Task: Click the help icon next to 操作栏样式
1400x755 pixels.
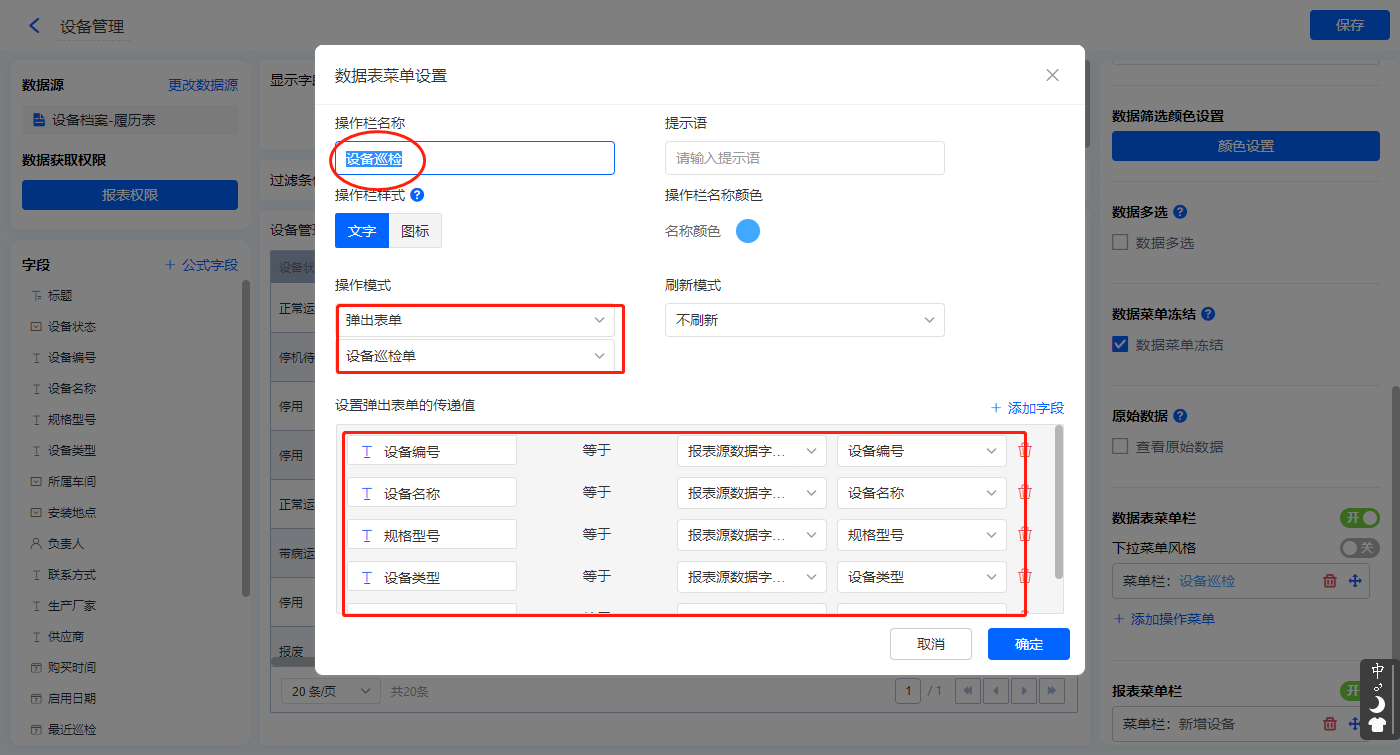Action: point(417,195)
